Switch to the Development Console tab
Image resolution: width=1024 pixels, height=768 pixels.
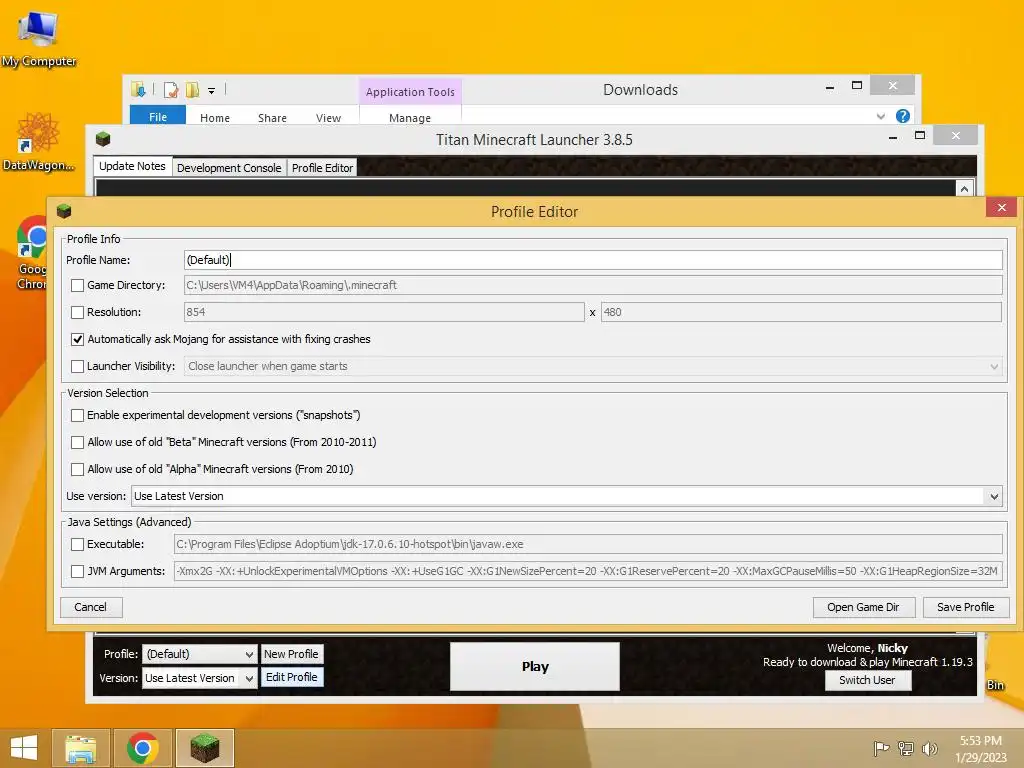(x=229, y=168)
